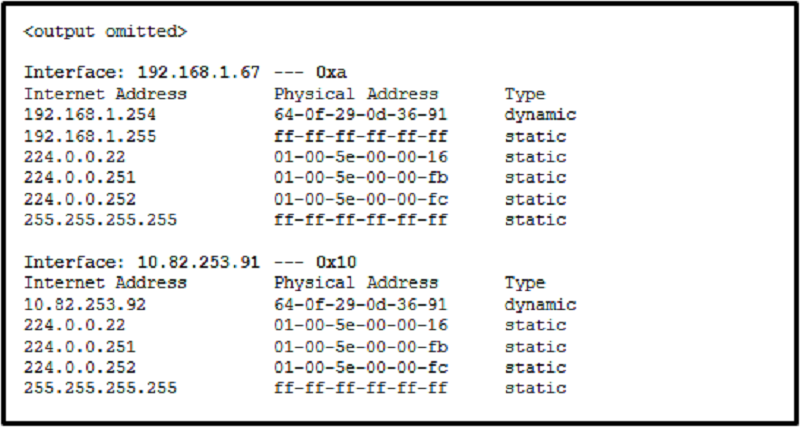Viewport: 800px width, 427px height.
Task: Click 01-00-5e-00-00-fb in the second table
Action: pyautogui.click(x=361, y=347)
